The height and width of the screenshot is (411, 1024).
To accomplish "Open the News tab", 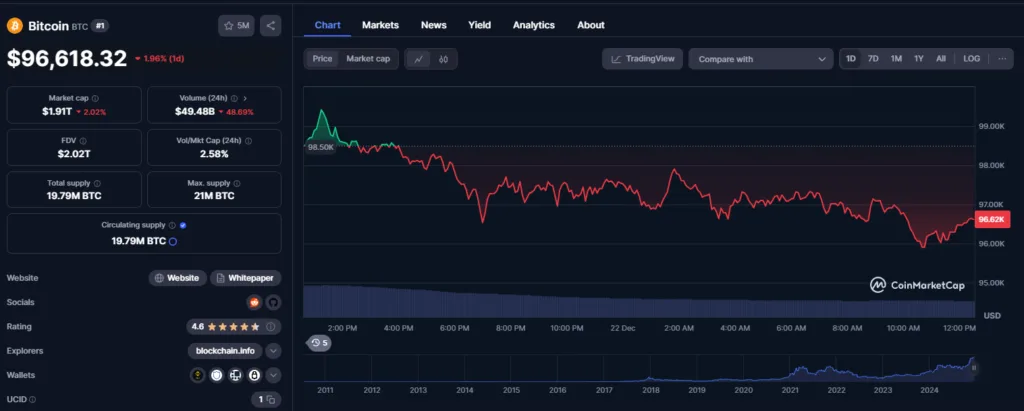I will tap(434, 25).
